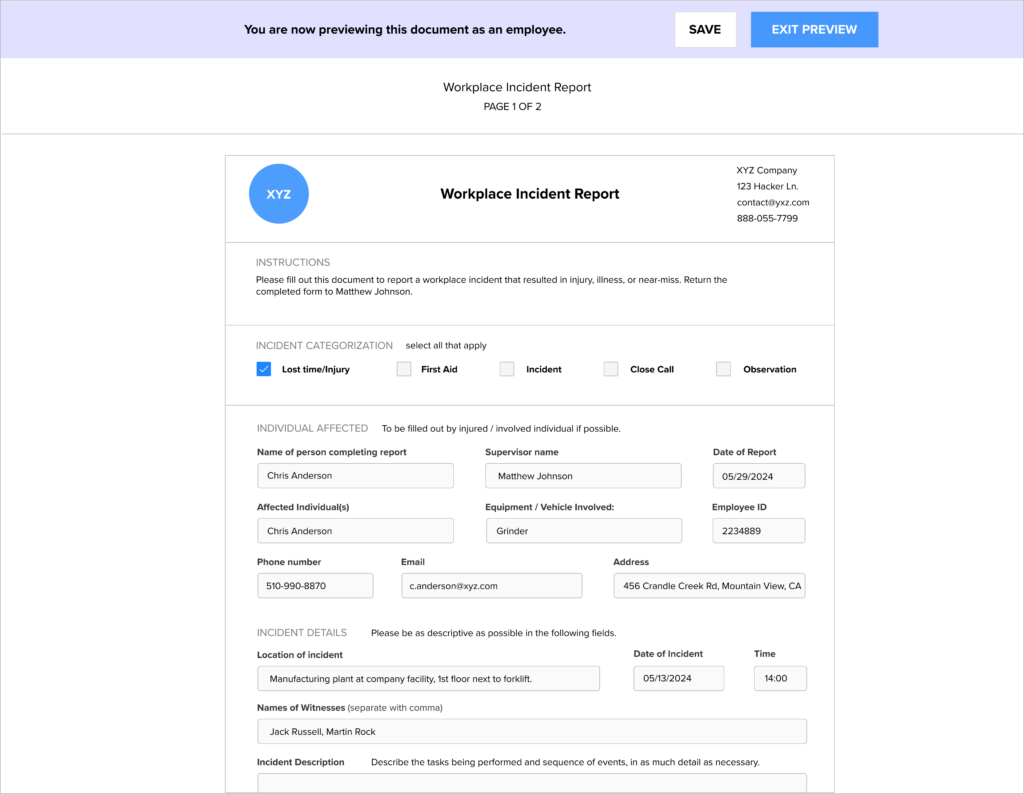The image size is (1024, 794).
Task: Select the Employee ID field
Action: coord(758,530)
